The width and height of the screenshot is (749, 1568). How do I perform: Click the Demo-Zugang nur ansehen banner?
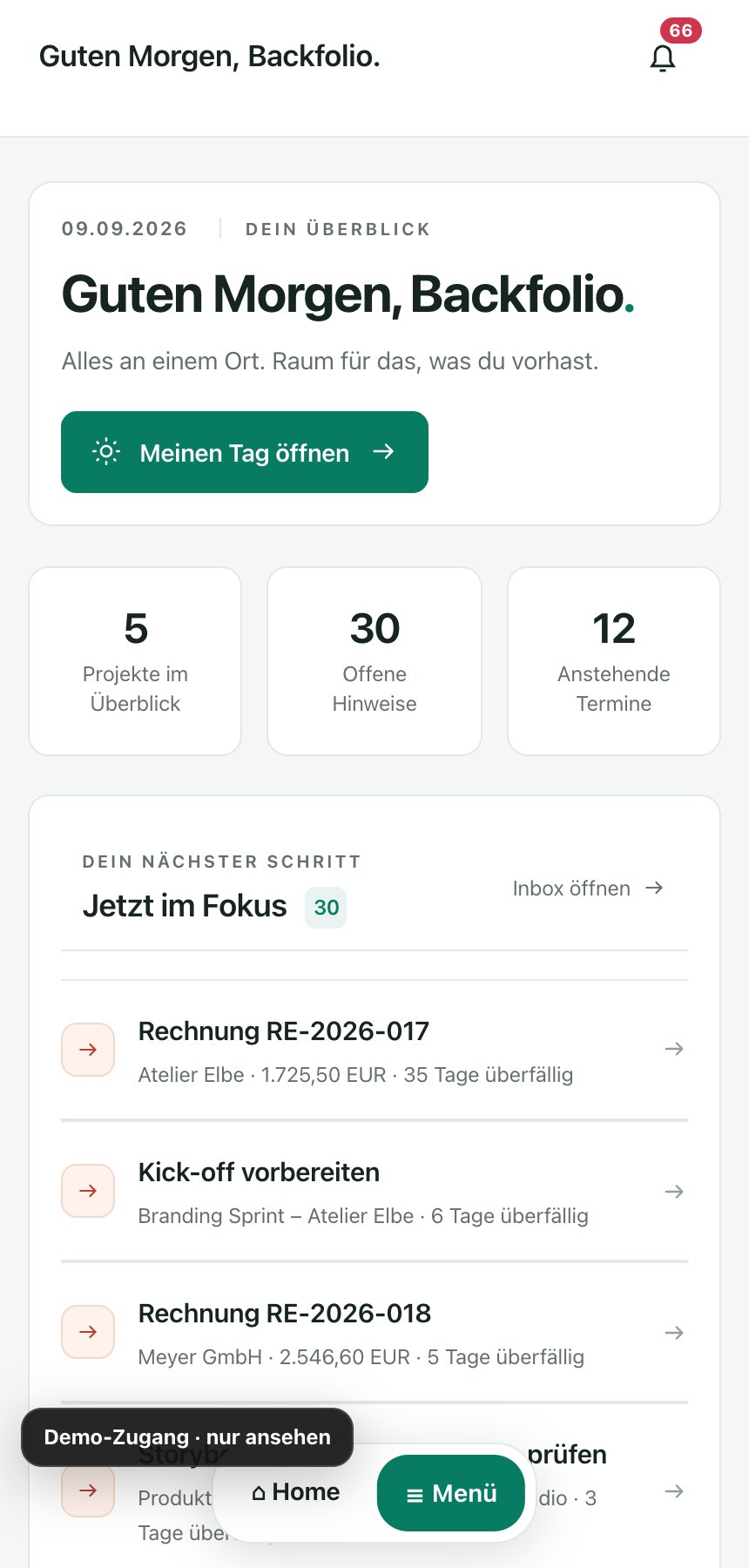(x=187, y=1437)
